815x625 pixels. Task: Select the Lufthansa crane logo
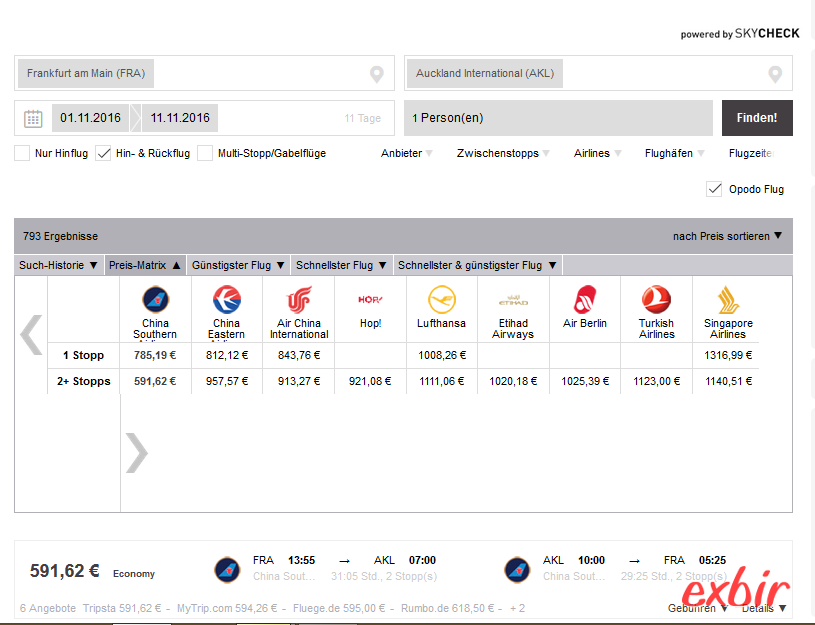tap(442, 299)
